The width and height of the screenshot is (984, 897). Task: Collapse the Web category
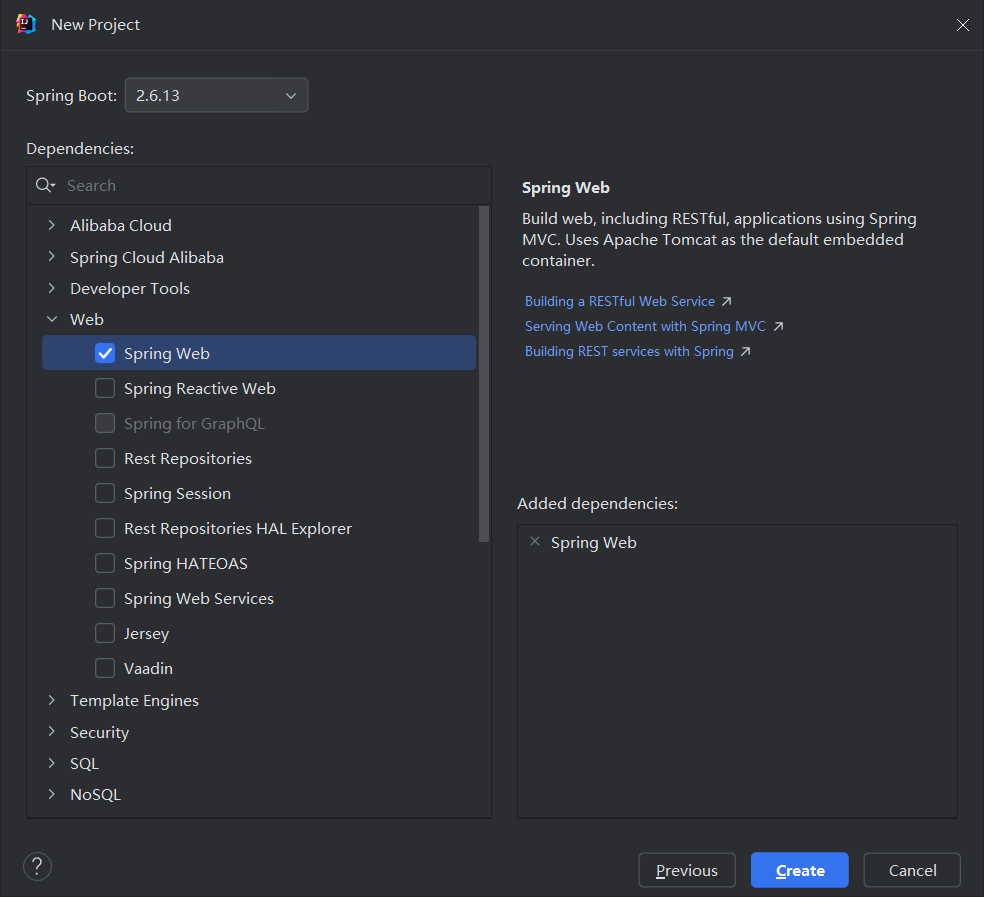coord(52,319)
